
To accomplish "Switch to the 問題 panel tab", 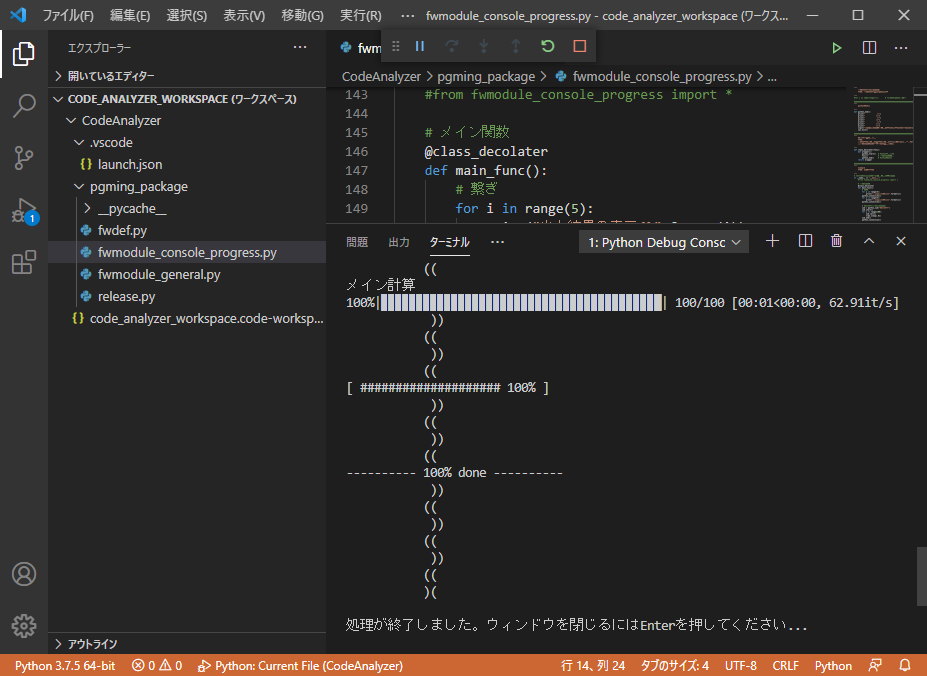I will (357, 242).
